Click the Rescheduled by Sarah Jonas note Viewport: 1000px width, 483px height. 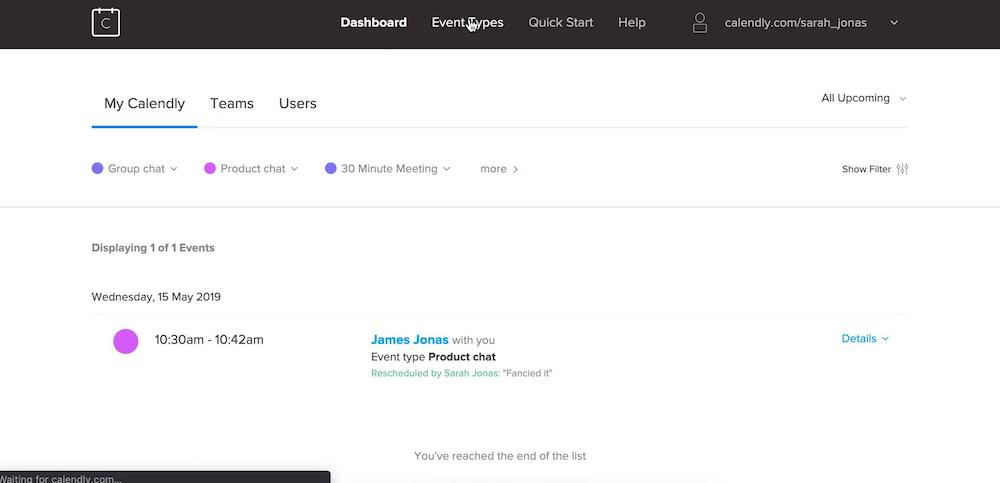point(461,373)
